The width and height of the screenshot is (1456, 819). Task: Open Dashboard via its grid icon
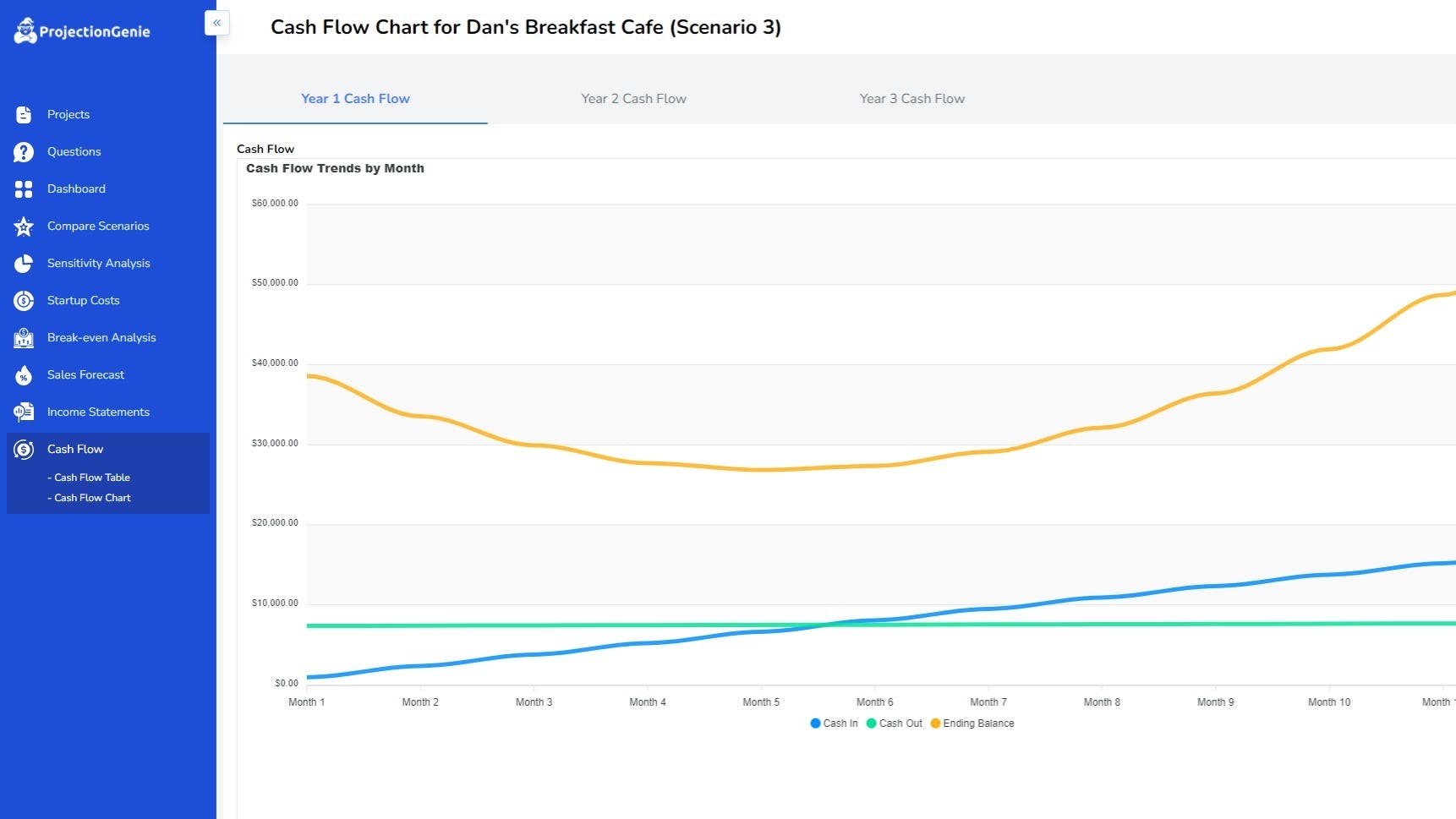[x=24, y=189]
